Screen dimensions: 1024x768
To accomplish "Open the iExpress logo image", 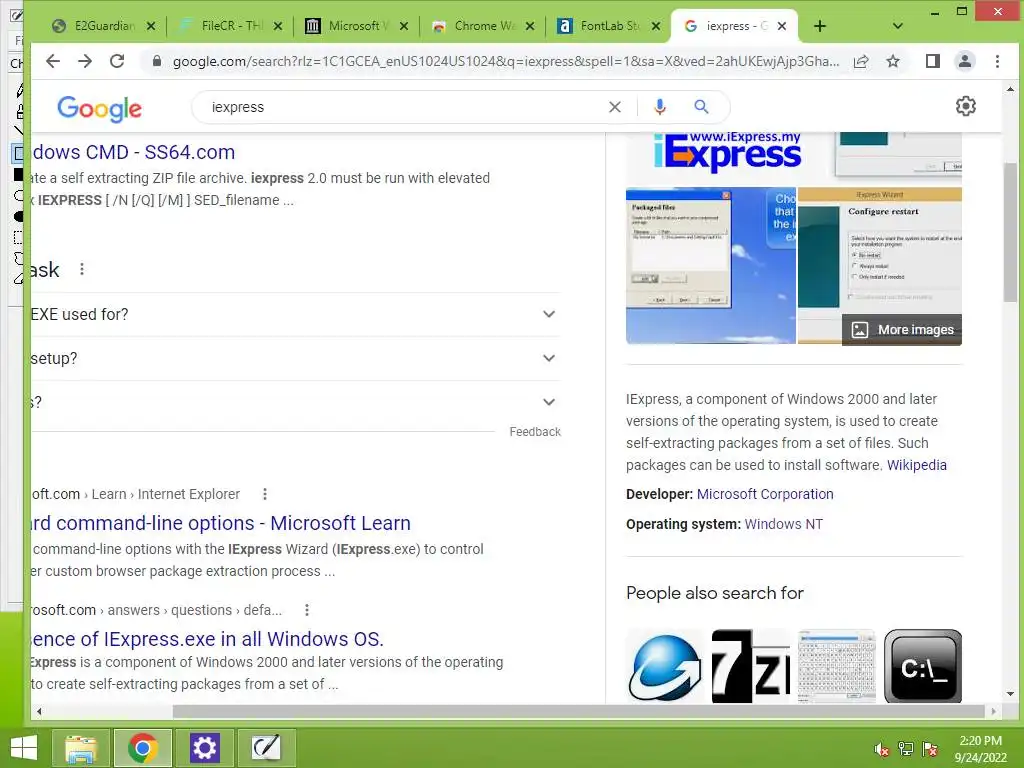I will coord(727,153).
